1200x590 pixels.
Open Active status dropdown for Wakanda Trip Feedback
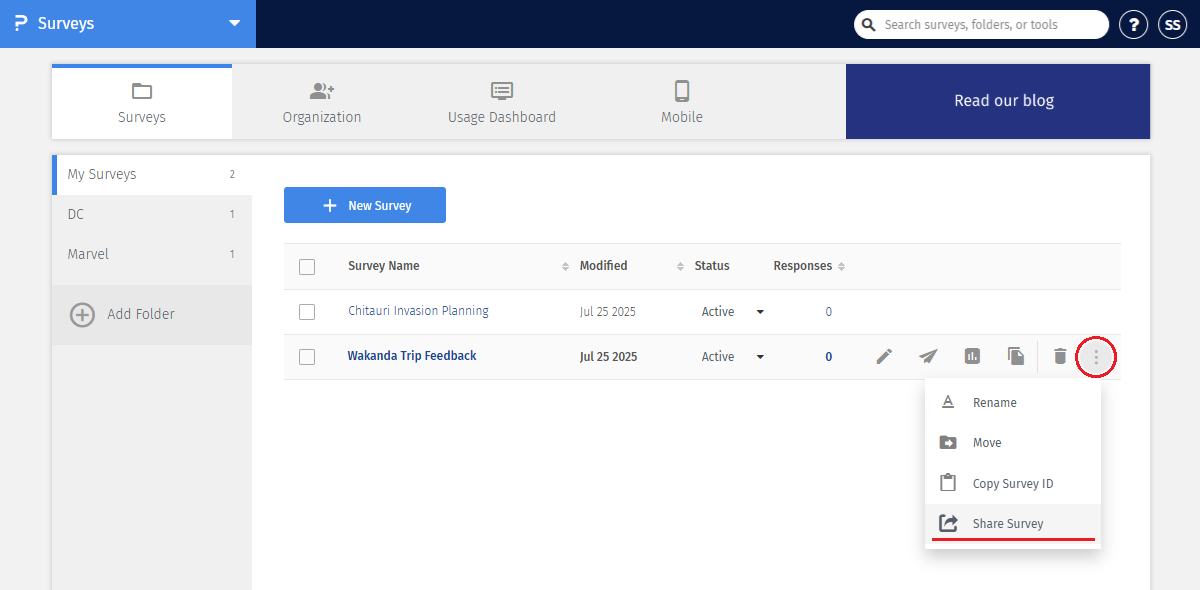coord(760,357)
